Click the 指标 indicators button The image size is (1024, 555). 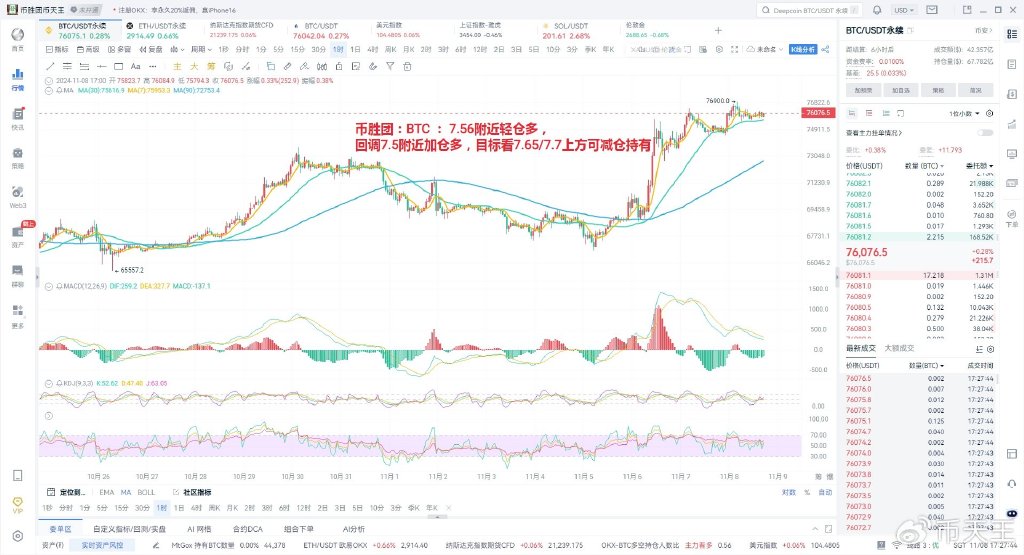(57, 50)
